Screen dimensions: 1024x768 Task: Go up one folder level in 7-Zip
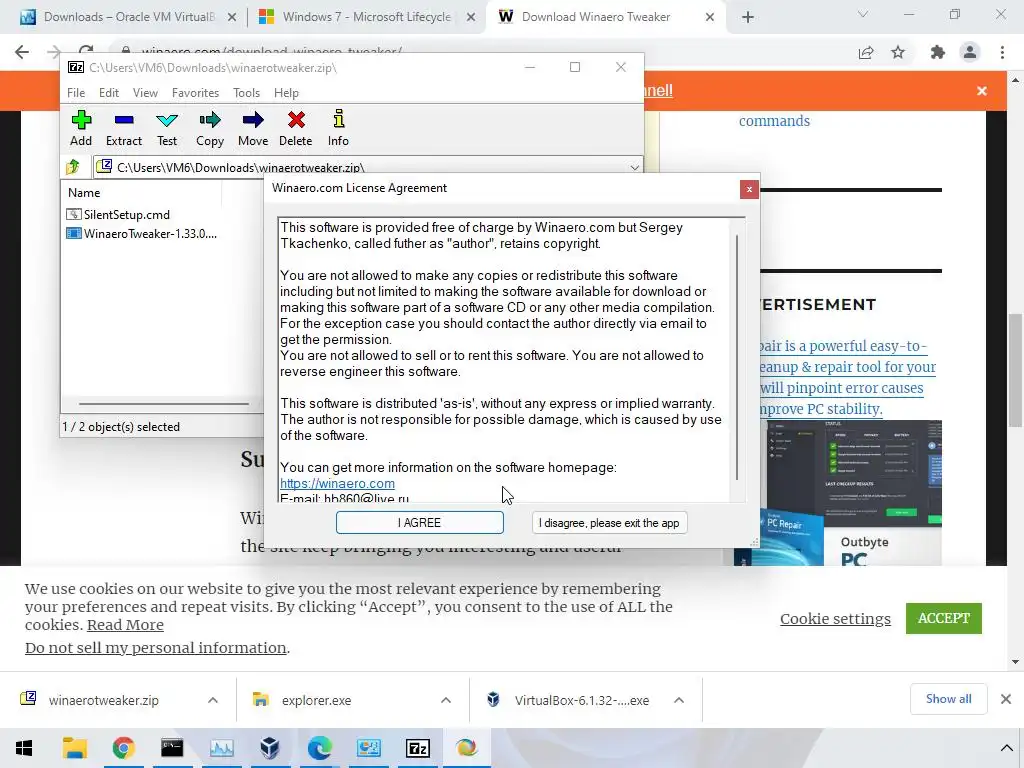[72, 167]
